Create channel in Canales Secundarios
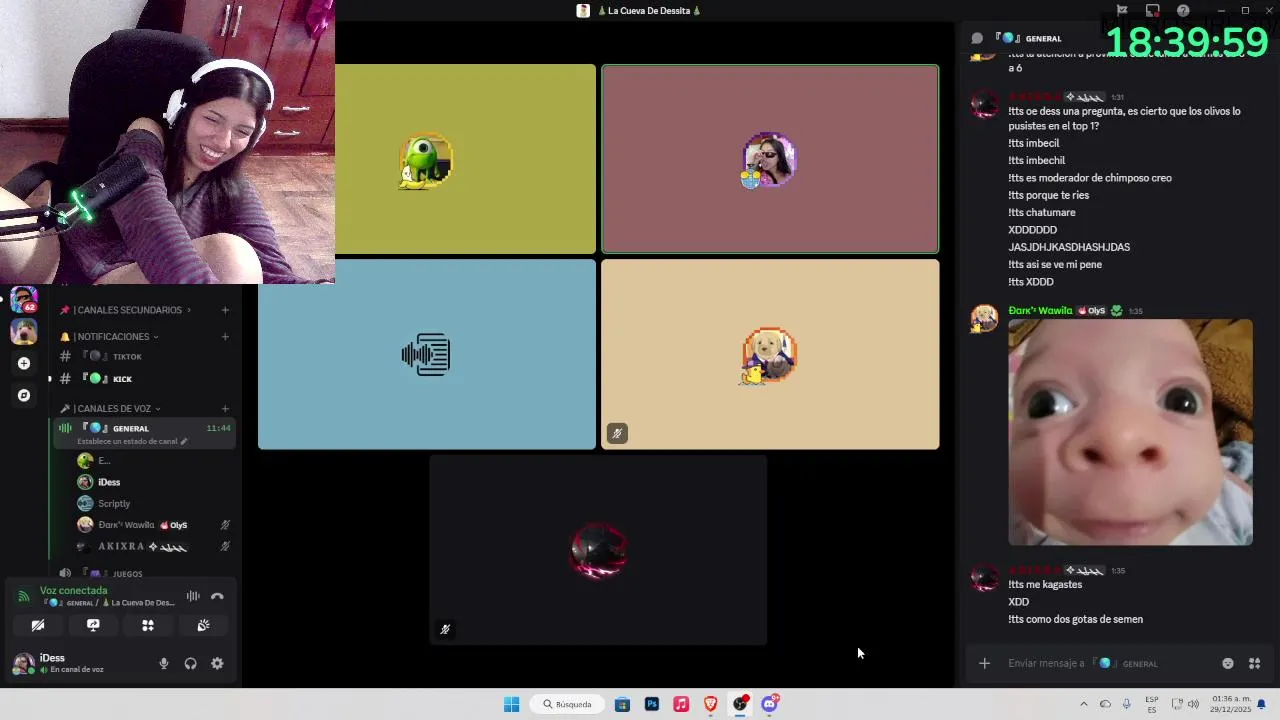The image size is (1280, 720). [225, 310]
